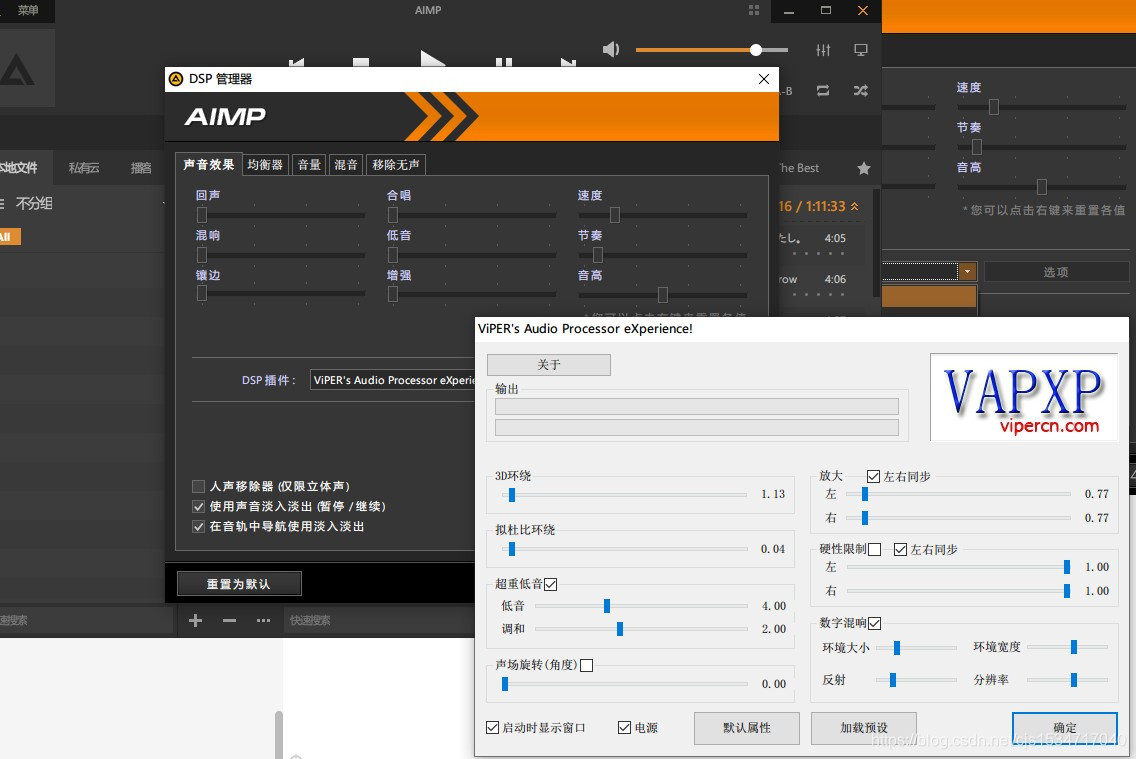The image size is (1136, 759).
Task: Open the grid layout icon in AIMP title bar
Action: 753,10
